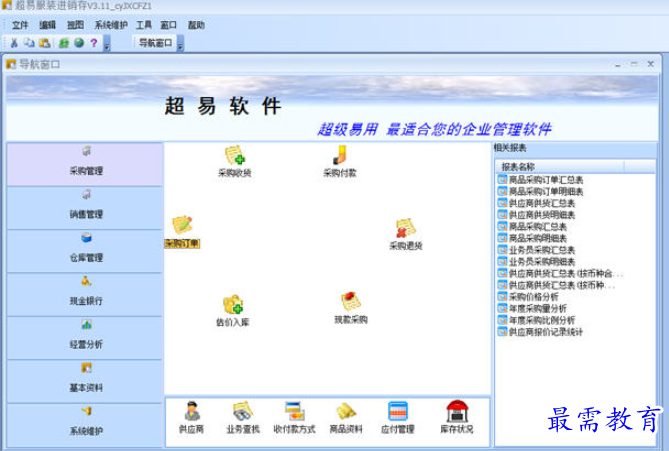Screen dimensions: 669x451
Task: Open the 帮助 menu
Action: coord(196,25)
